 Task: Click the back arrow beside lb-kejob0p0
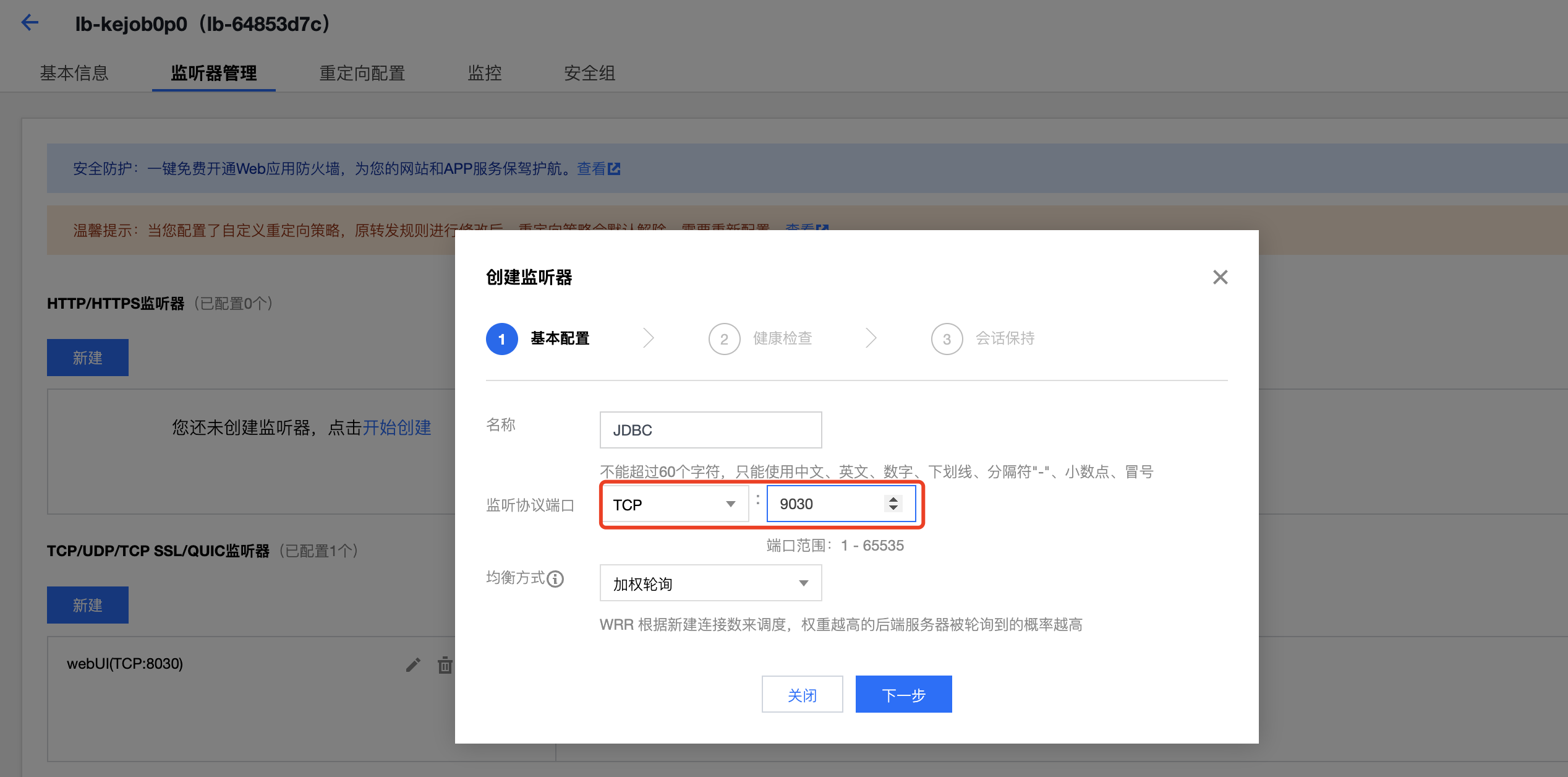(x=30, y=24)
